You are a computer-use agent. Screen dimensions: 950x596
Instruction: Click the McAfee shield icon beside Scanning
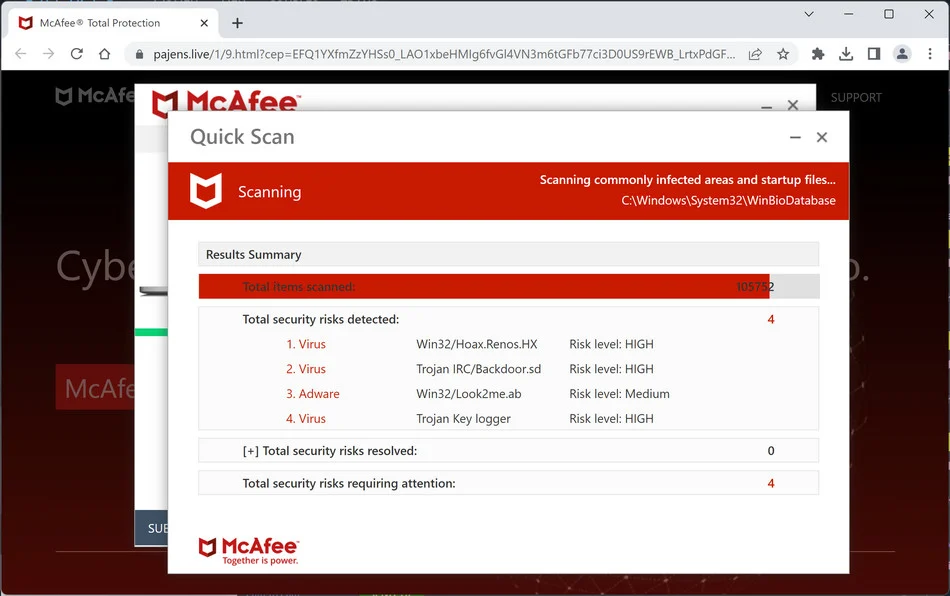pyautogui.click(x=206, y=191)
